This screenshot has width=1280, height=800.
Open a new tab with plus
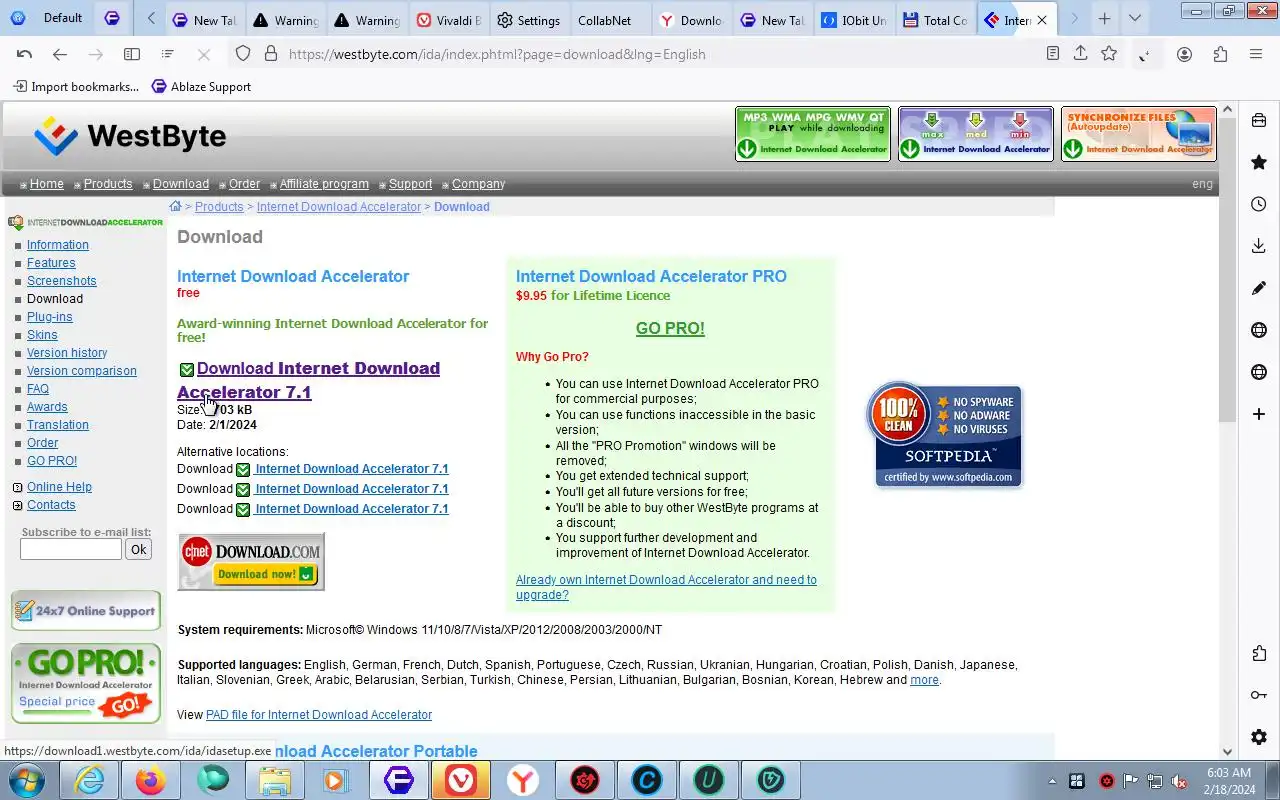coord(1104,19)
